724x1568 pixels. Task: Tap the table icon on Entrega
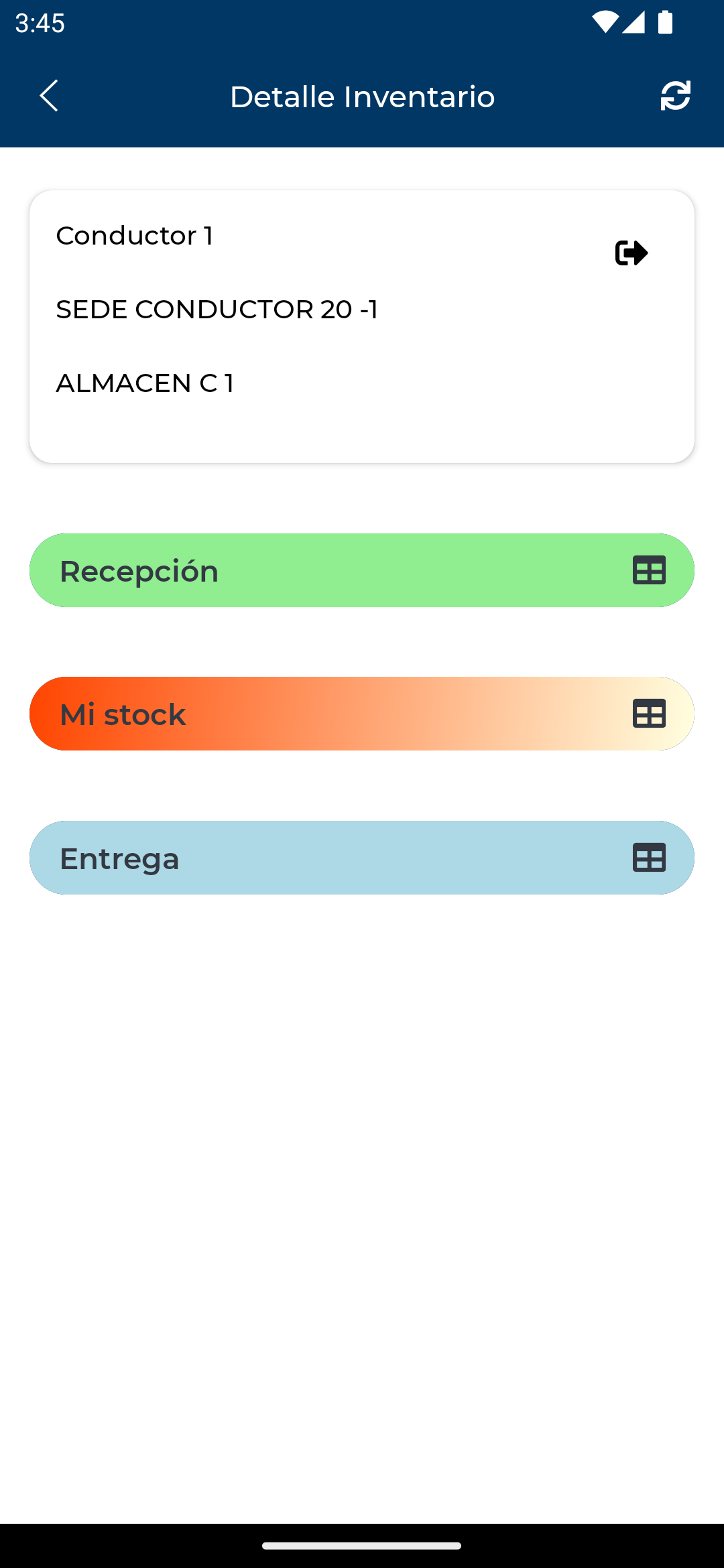pyautogui.click(x=649, y=858)
